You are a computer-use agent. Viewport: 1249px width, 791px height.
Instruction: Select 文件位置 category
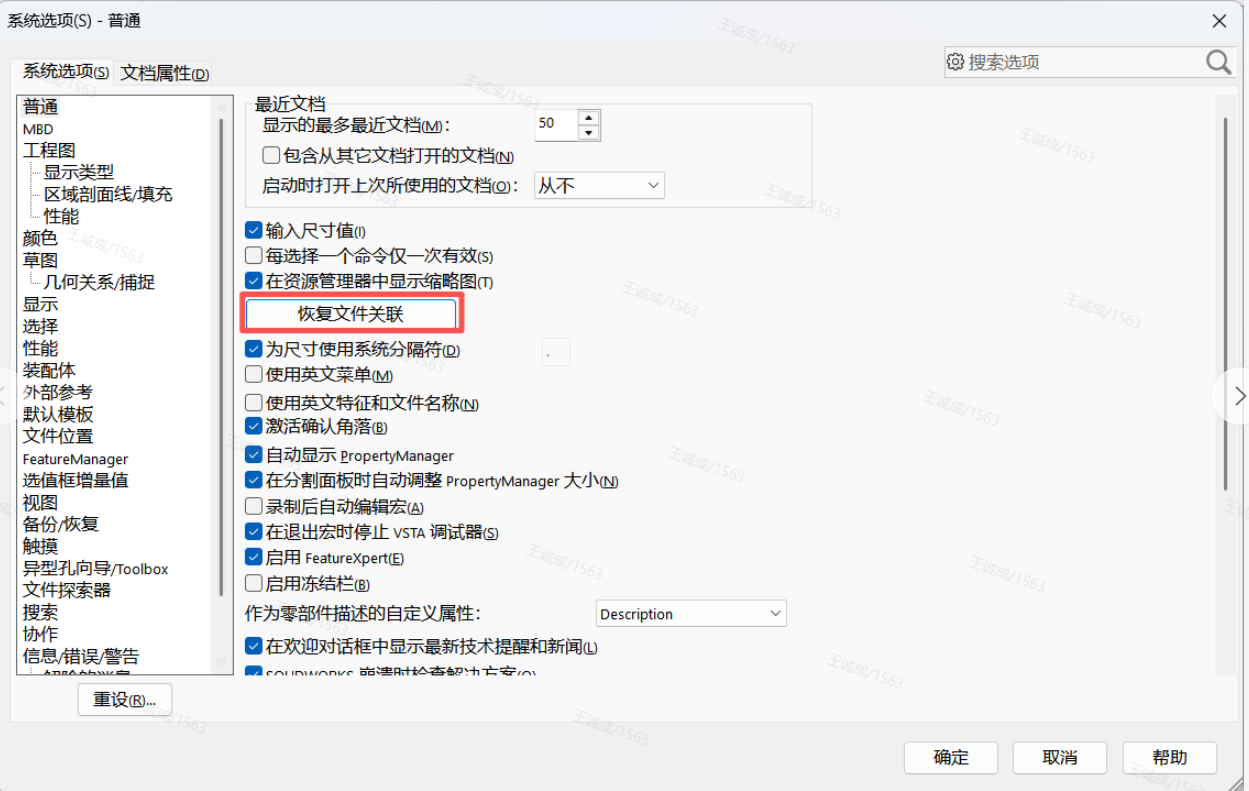[58, 437]
